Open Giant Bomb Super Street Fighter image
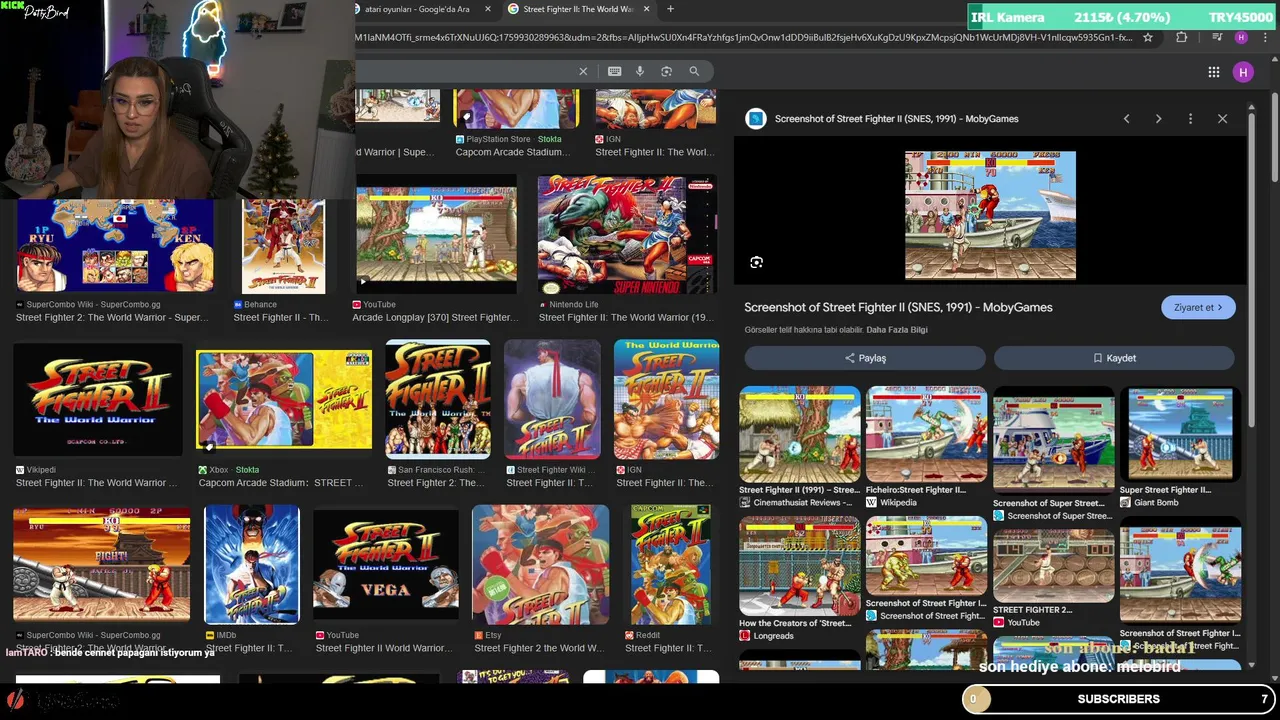This screenshot has height=720, width=1280. click(1180, 434)
